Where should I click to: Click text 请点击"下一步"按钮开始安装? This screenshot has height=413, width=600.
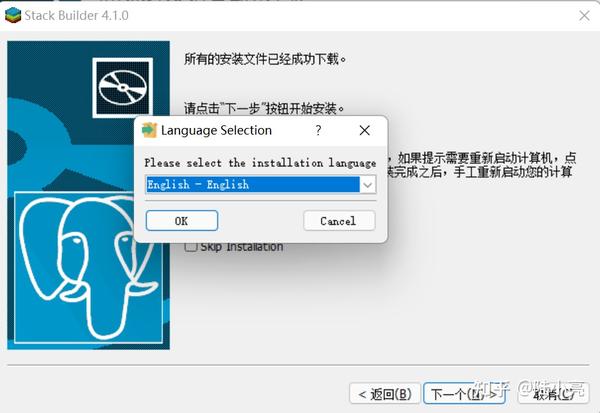[x=264, y=108]
